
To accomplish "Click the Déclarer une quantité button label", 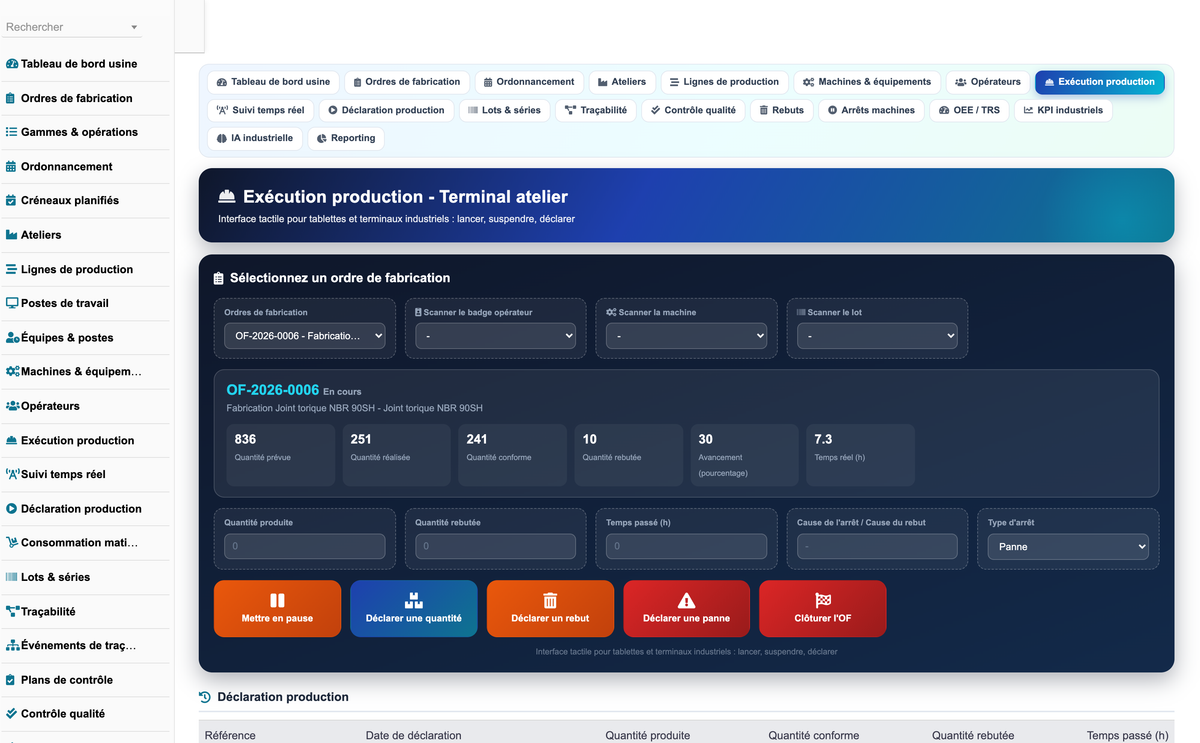I will click(414, 618).
